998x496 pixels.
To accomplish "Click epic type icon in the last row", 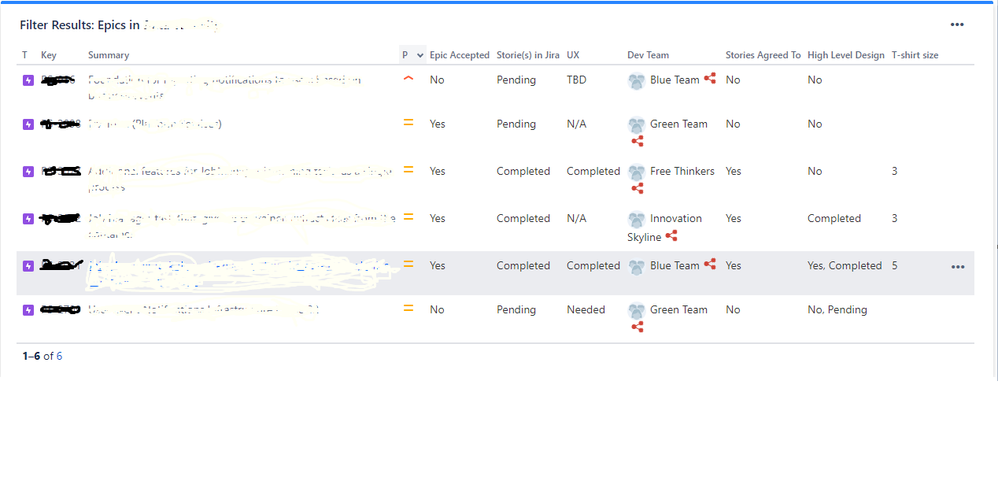I will click(x=27, y=310).
